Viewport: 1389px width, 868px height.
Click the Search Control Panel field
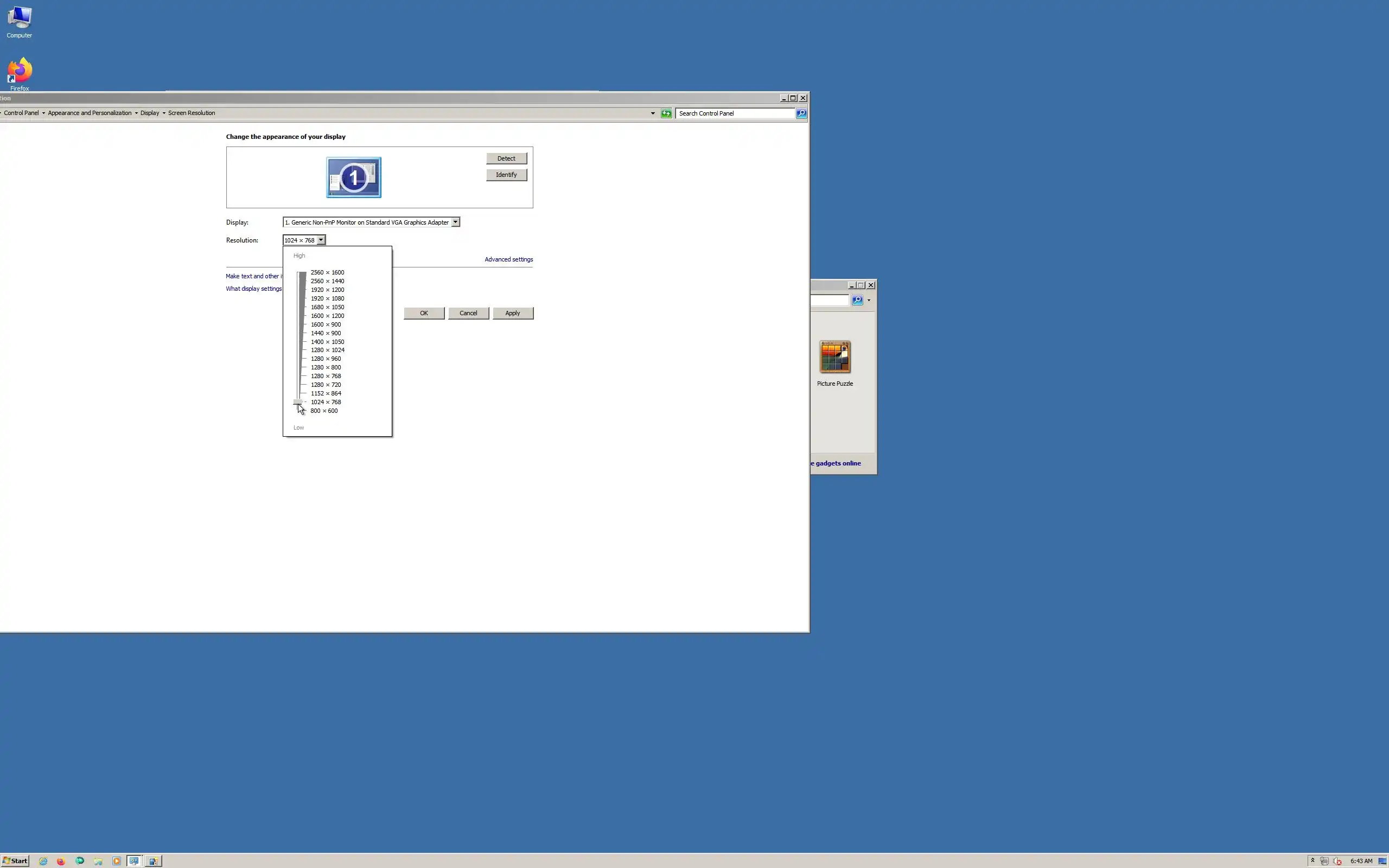pyautogui.click(x=735, y=113)
